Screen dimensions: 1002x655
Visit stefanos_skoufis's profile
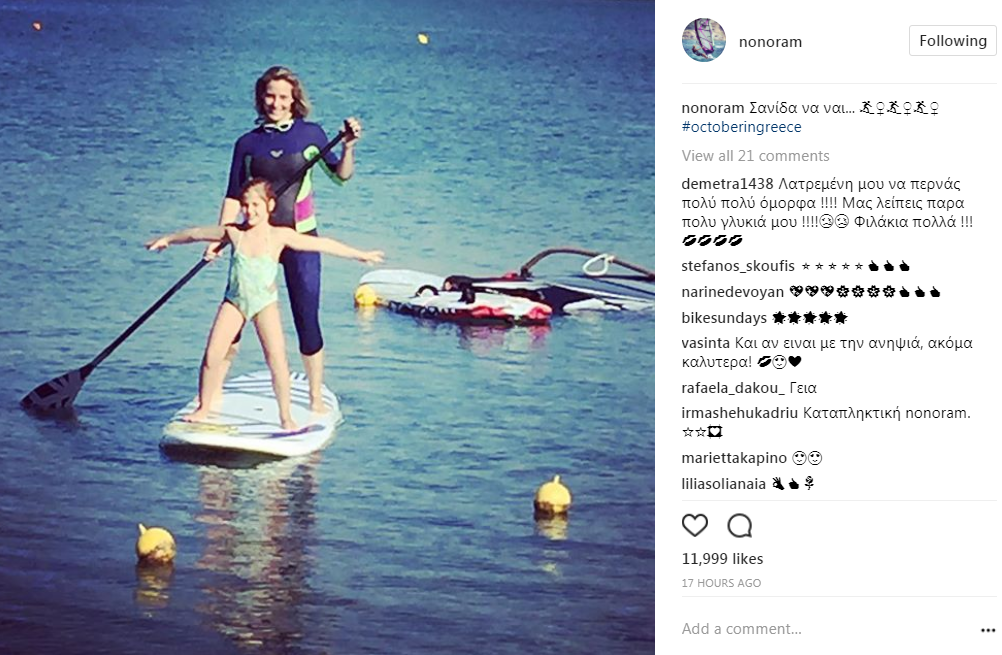coord(738,266)
